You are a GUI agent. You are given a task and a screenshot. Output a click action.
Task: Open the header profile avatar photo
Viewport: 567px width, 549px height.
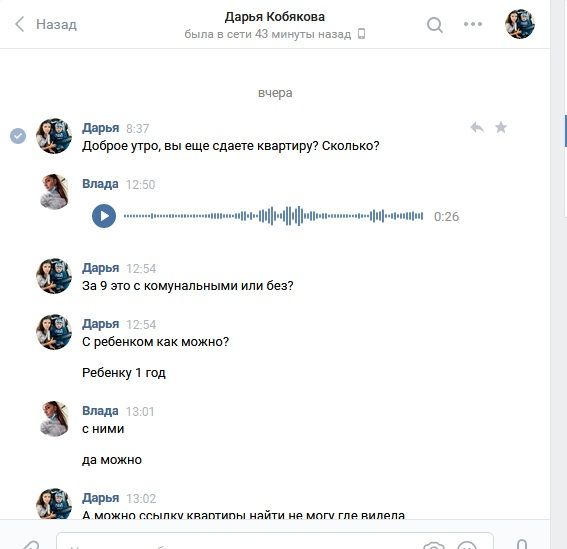pyautogui.click(x=520, y=24)
